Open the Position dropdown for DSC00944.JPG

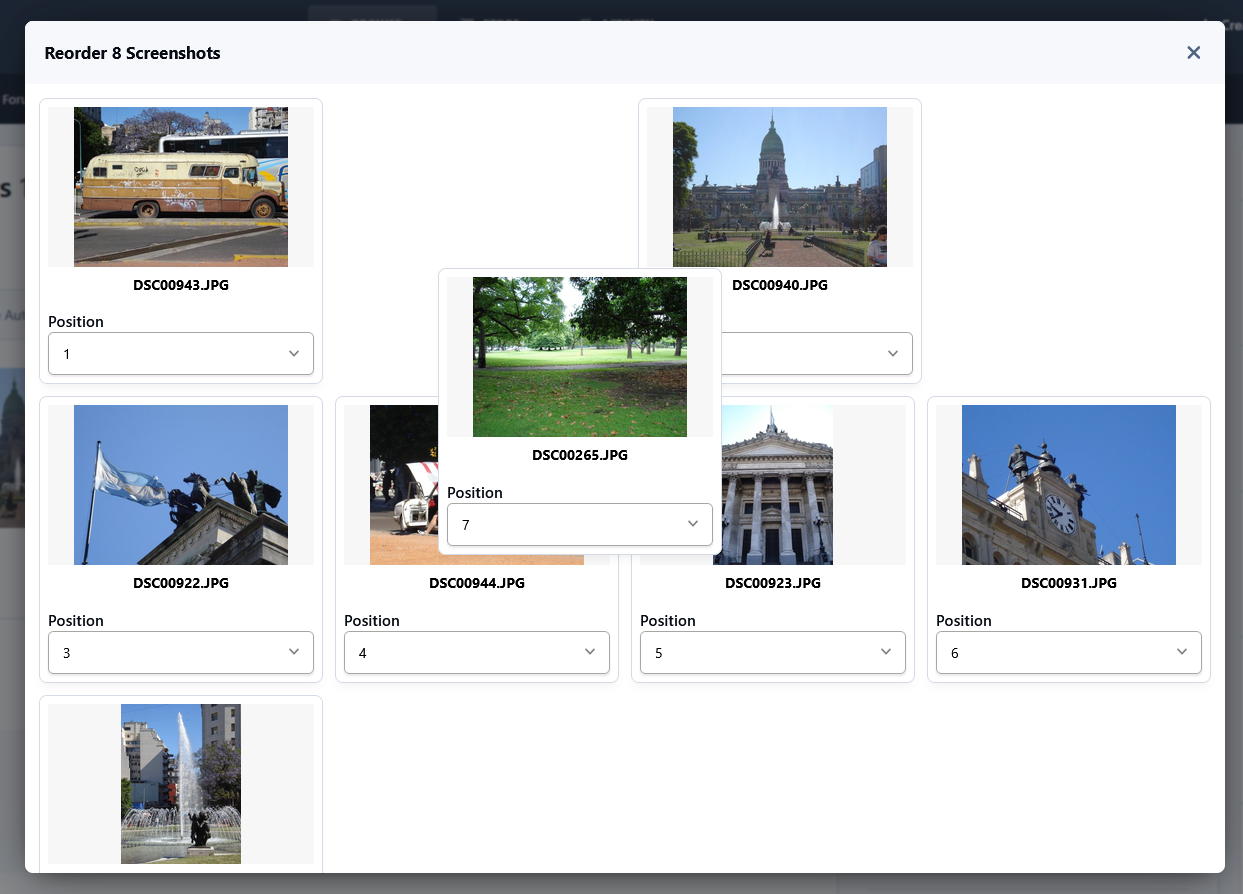coord(477,652)
